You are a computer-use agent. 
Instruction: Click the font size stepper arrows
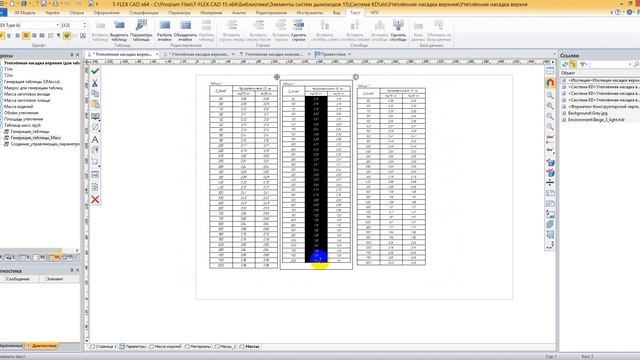[84, 25]
